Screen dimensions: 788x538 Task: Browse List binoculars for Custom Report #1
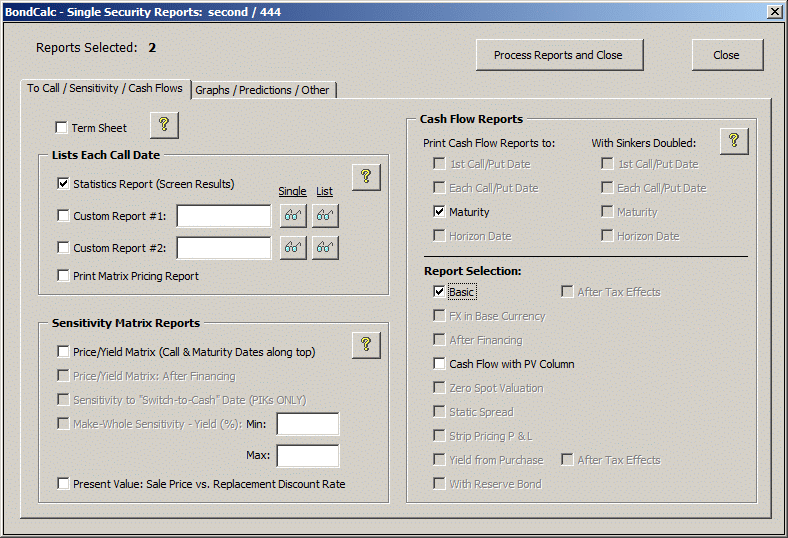pos(325,216)
